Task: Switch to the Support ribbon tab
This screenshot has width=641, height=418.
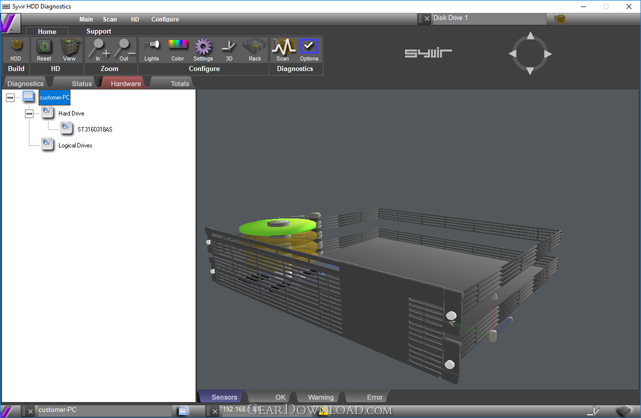Action: 99,31
